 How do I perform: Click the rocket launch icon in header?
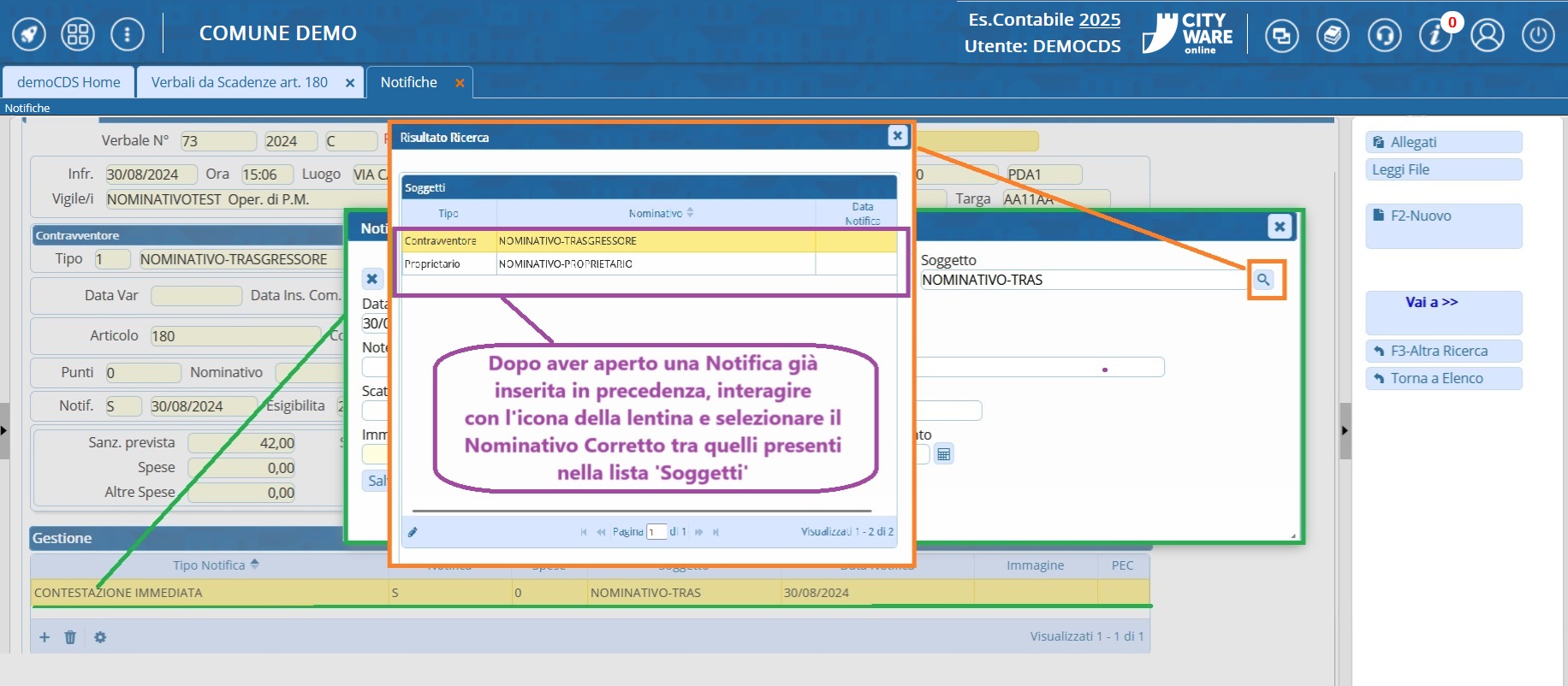coord(29,34)
